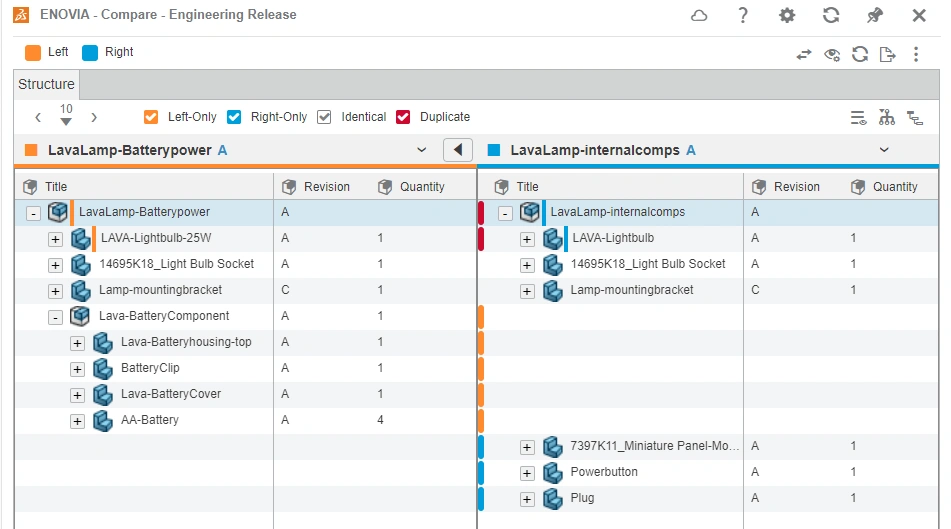The width and height of the screenshot is (951, 529).
Task: Click the LavaLamp-Batterypower assembly icon
Action: 58,212
